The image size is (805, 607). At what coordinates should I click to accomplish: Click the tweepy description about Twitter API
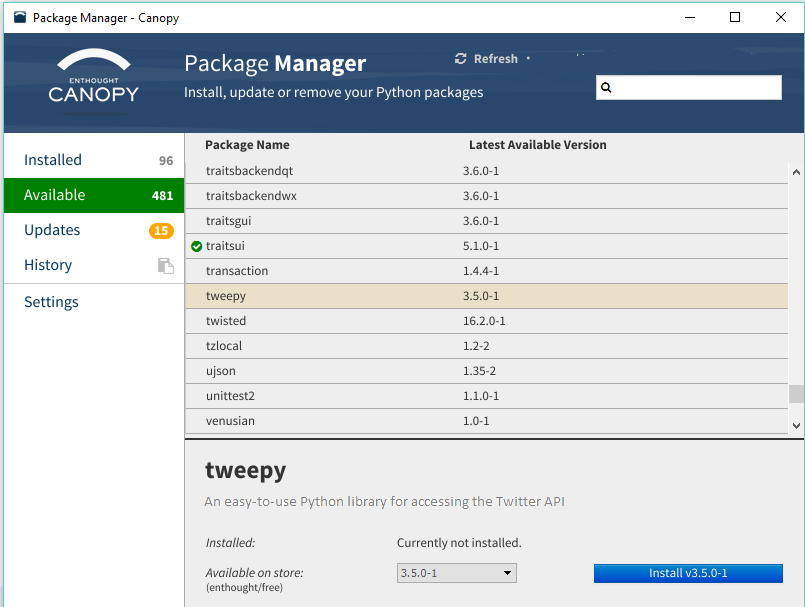tap(385, 502)
